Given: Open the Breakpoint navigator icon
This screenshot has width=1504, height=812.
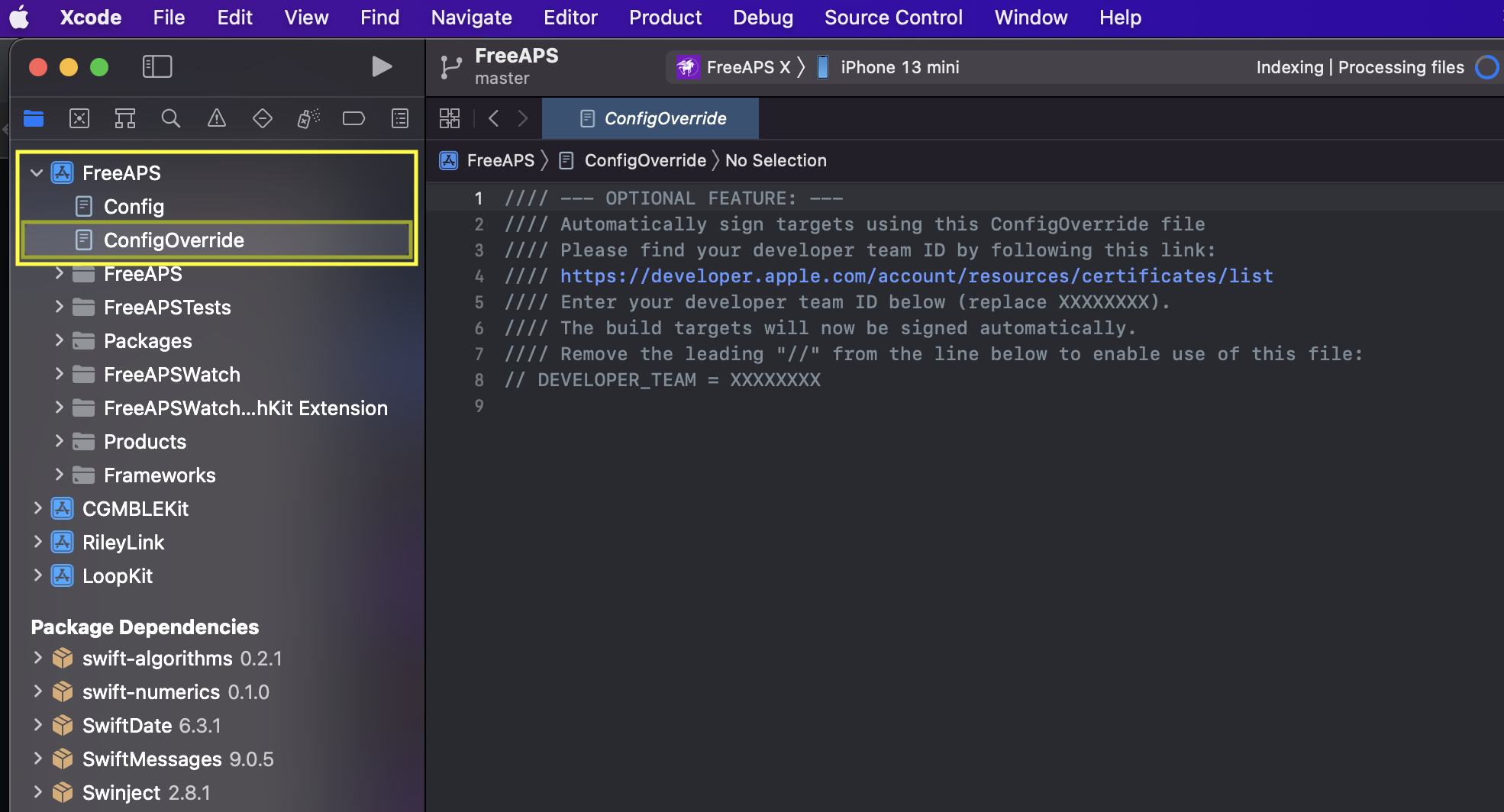Looking at the screenshot, I should pyautogui.click(x=354, y=118).
